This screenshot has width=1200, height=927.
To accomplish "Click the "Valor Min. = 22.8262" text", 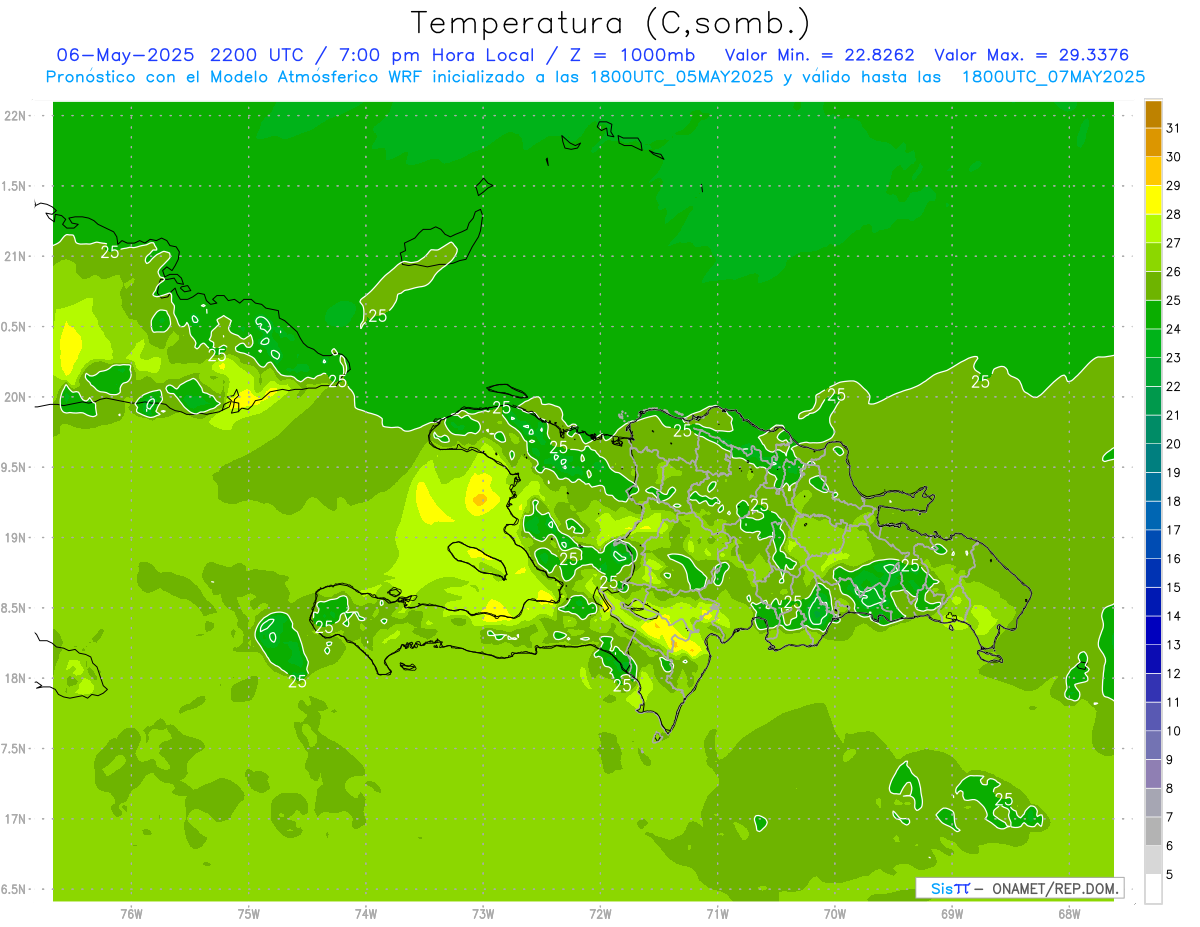I will click(819, 55).
